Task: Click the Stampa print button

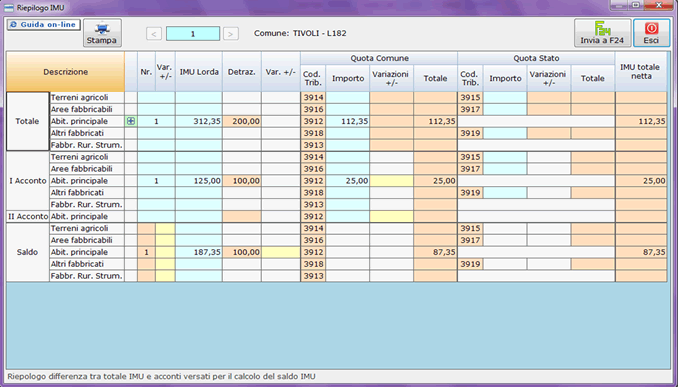Action: tap(102, 33)
